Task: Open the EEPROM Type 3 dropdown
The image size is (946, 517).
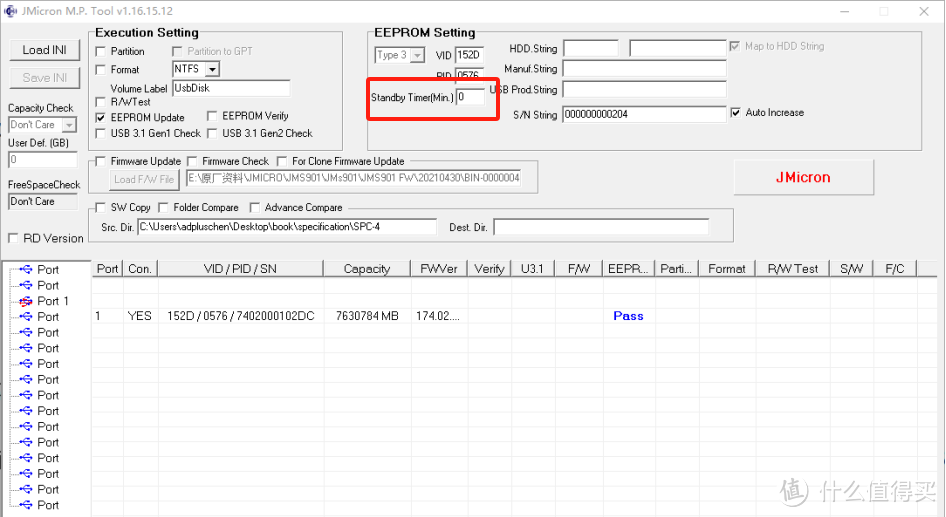Action: (417, 56)
